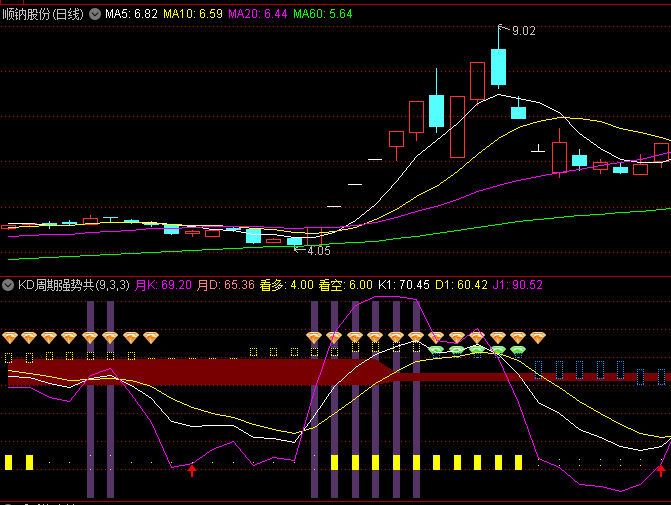
Task: Click the KD周期强势共(9,3,3) indicator name
Action: [74, 285]
